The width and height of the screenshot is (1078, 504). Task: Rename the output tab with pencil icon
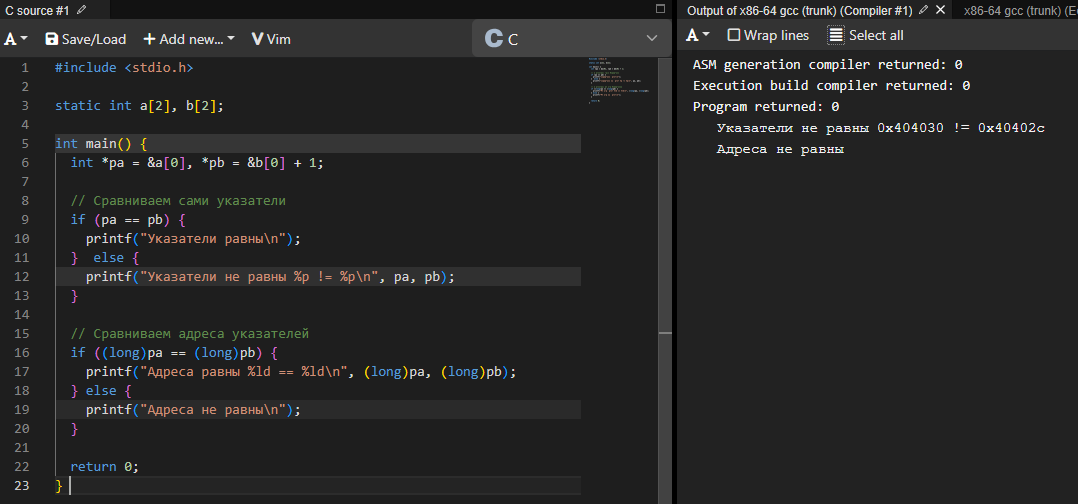click(923, 10)
